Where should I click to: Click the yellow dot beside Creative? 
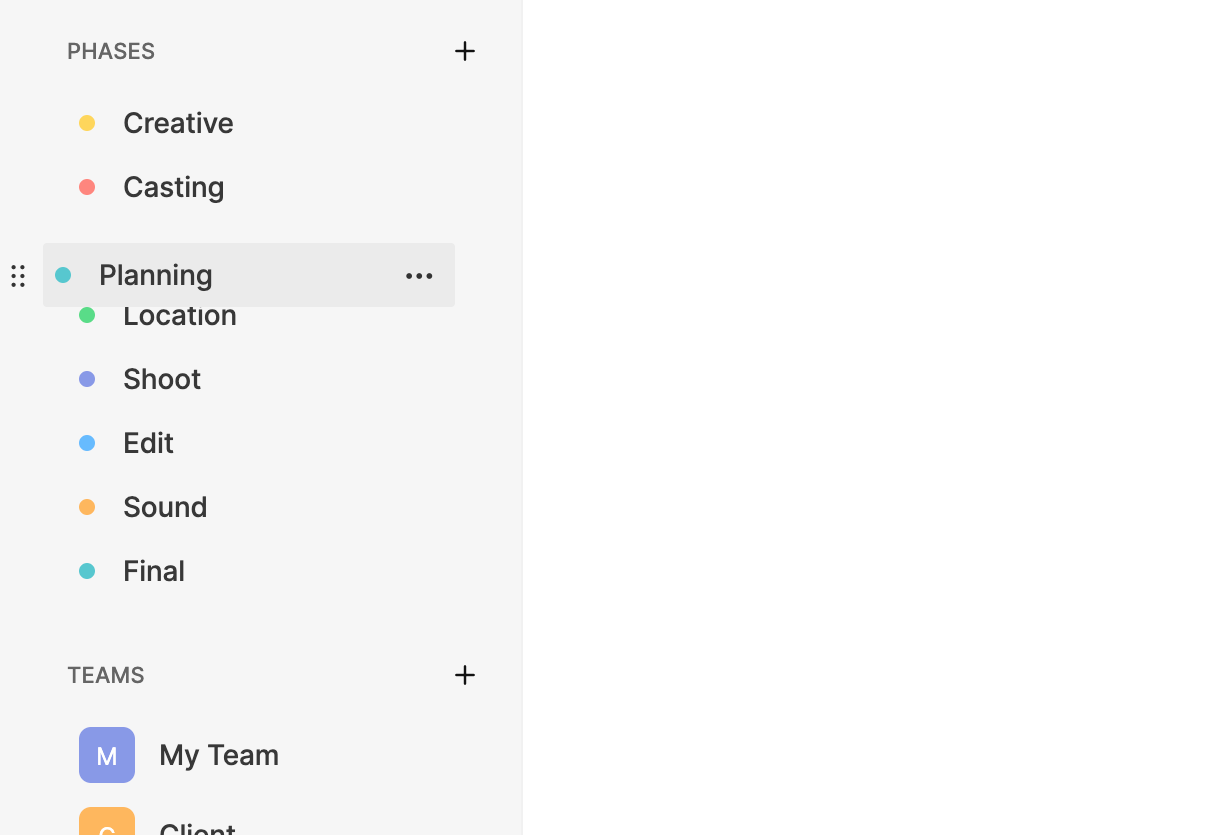tap(87, 123)
